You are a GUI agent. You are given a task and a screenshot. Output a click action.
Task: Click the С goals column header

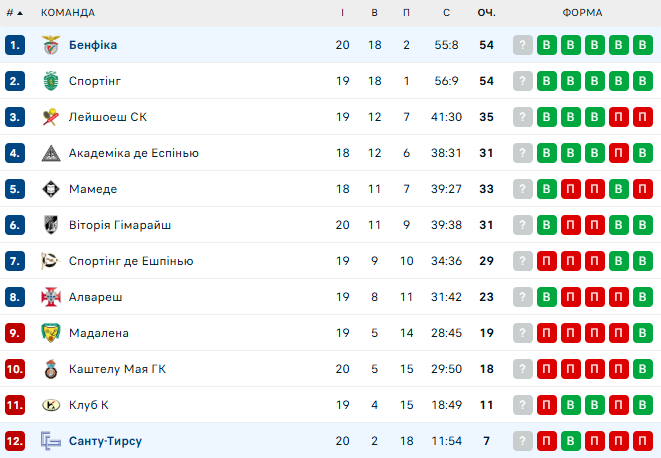pos(446,13)
